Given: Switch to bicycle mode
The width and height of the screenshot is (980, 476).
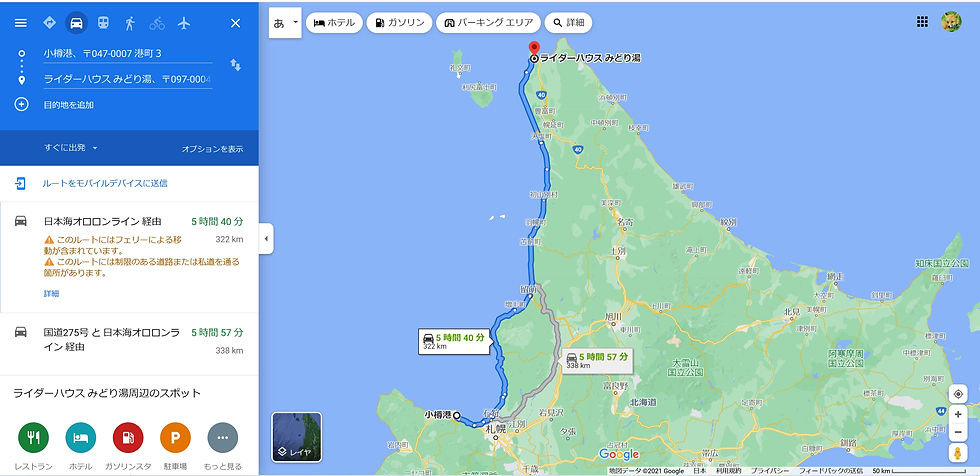Looking at the screenshot, I should tap(157, 23).
